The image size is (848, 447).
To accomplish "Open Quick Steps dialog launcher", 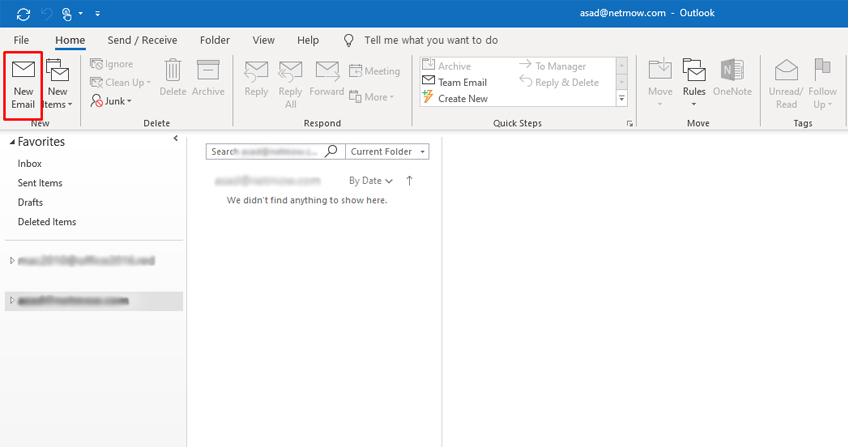I will pyautogui.click(x=630, y=124).
